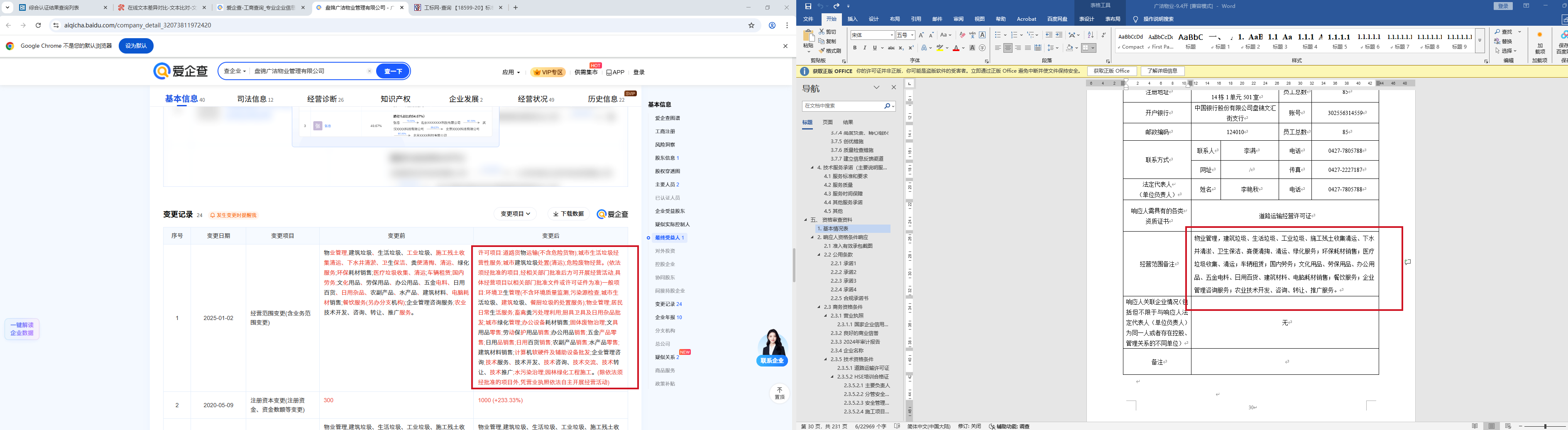Apply red font color swatch
This screenshot has width=1568, height=430.
pyautogui.click(x=956, y=48)
